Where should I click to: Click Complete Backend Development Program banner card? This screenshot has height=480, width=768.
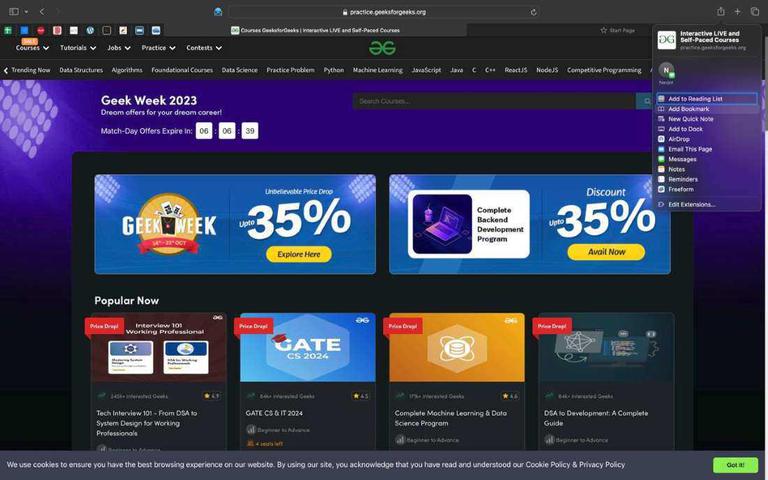468,224
